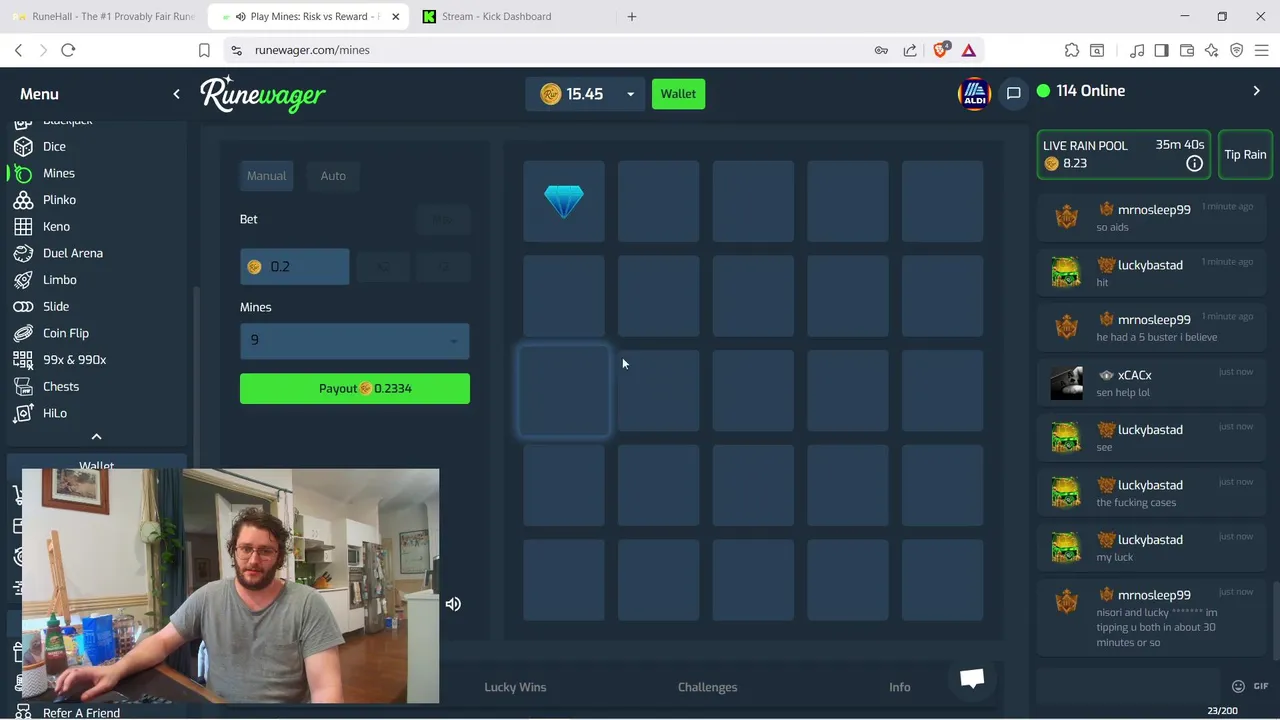Click luckybastad on the 'hit' message

coord(1150,265)
